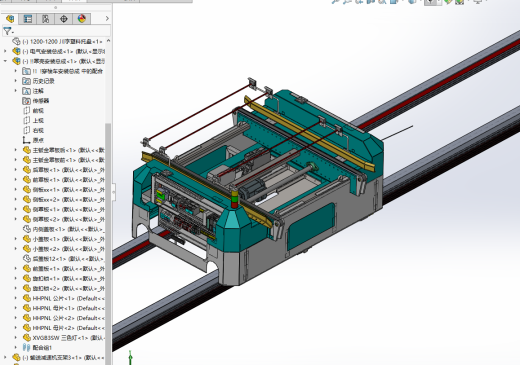520x365 pixels.
Task: Select the 1200-1200 pallet component icon
Action: [x=16, y=42]
